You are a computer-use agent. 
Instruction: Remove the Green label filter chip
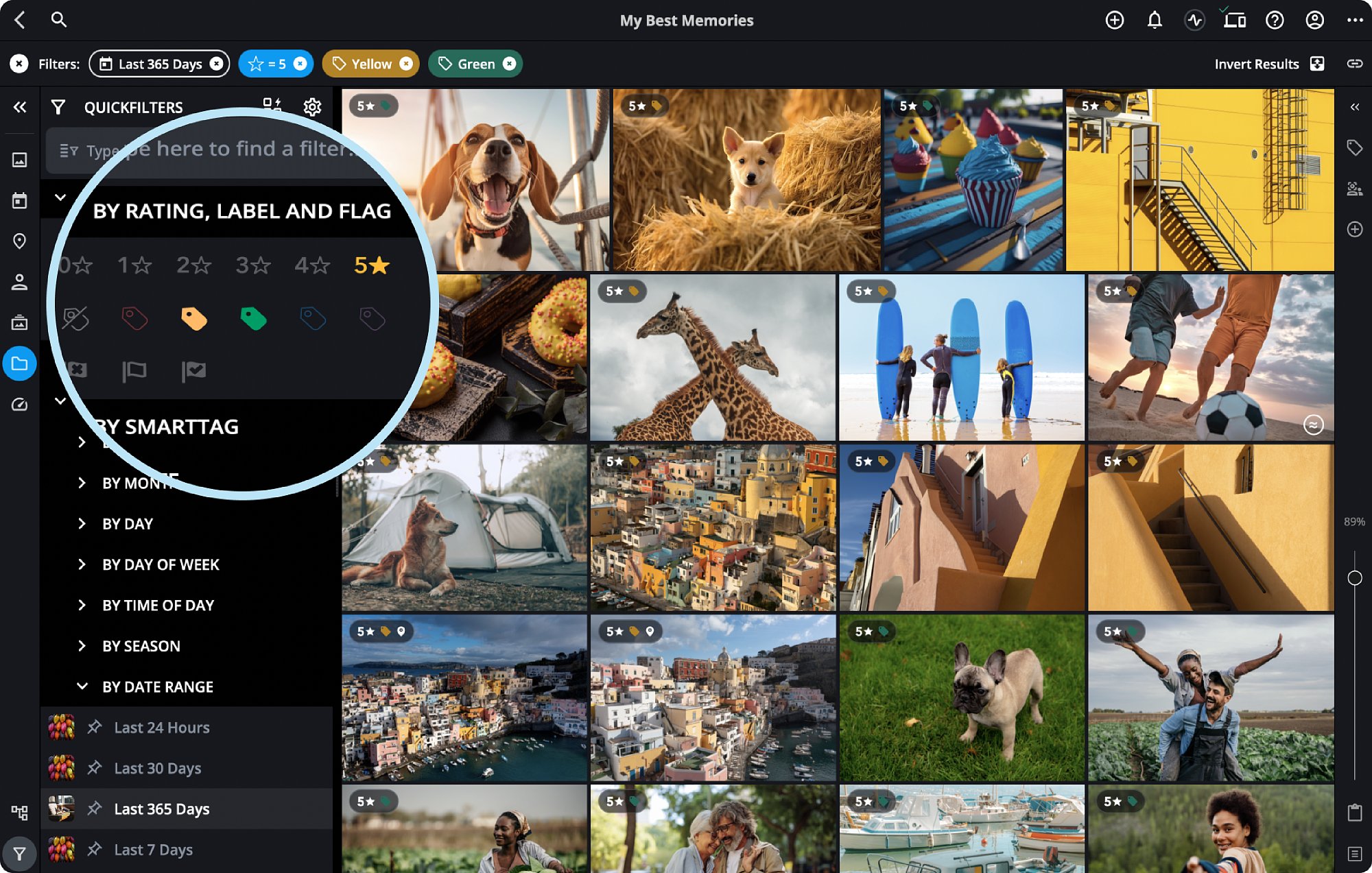click(x=509, y=64)
